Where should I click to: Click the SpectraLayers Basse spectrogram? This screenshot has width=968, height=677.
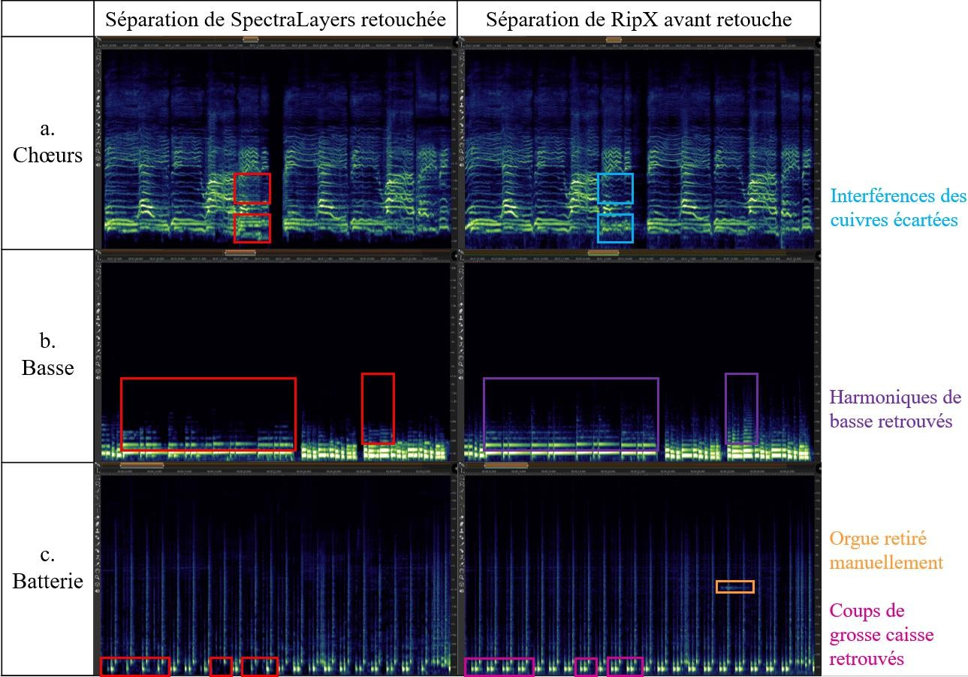(276, 362)
